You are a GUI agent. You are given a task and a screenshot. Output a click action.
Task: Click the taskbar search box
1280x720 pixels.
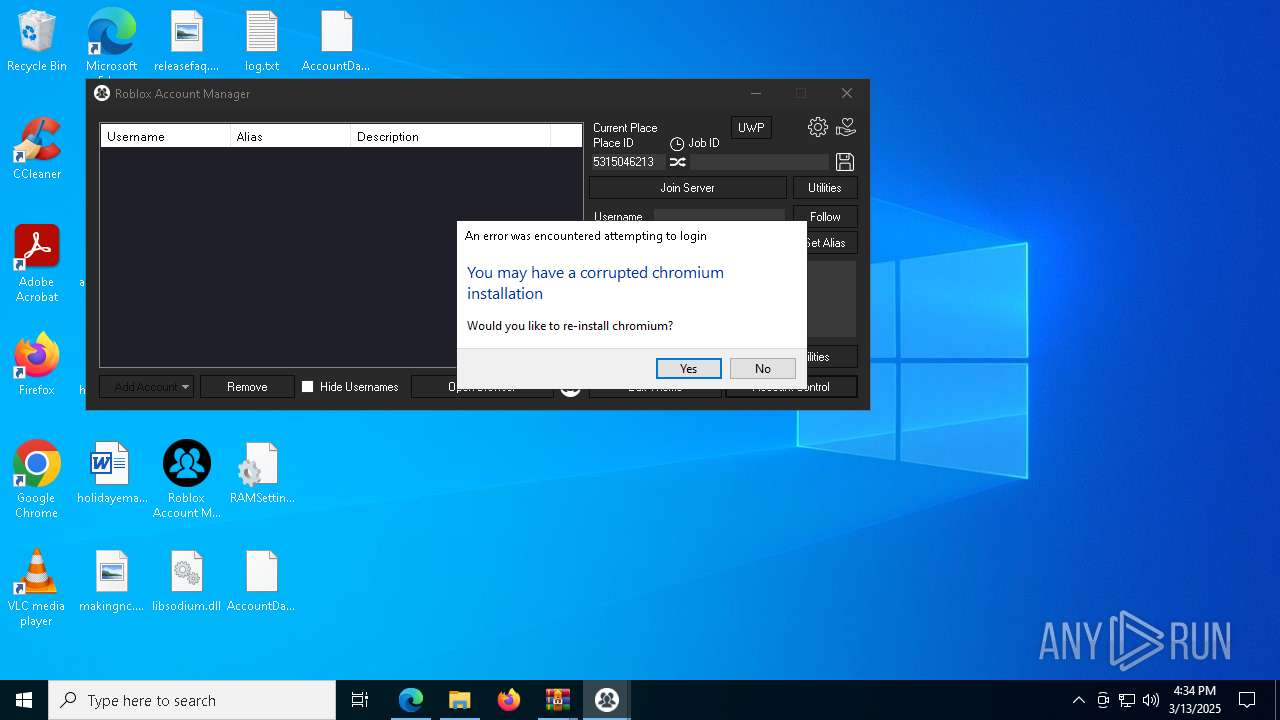tap(192, 700)
